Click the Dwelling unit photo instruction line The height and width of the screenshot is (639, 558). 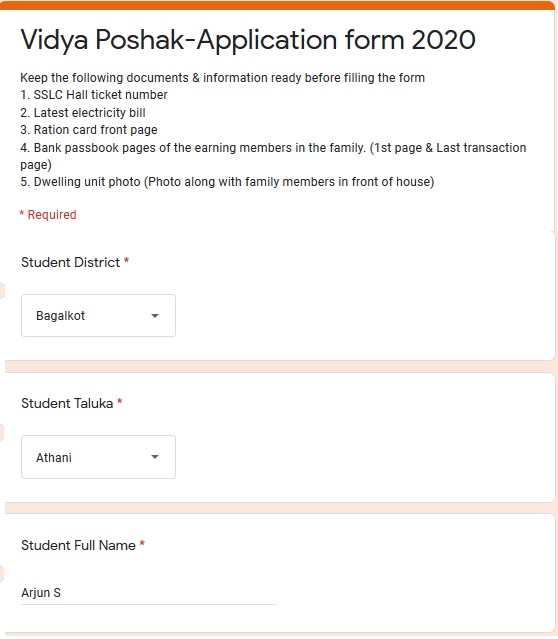pos(227,181)
